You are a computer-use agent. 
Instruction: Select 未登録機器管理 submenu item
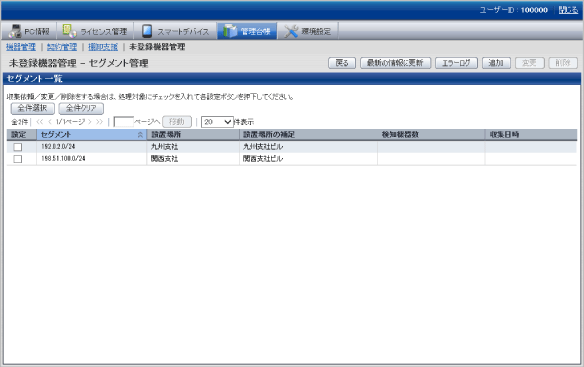tap(157, 47)
